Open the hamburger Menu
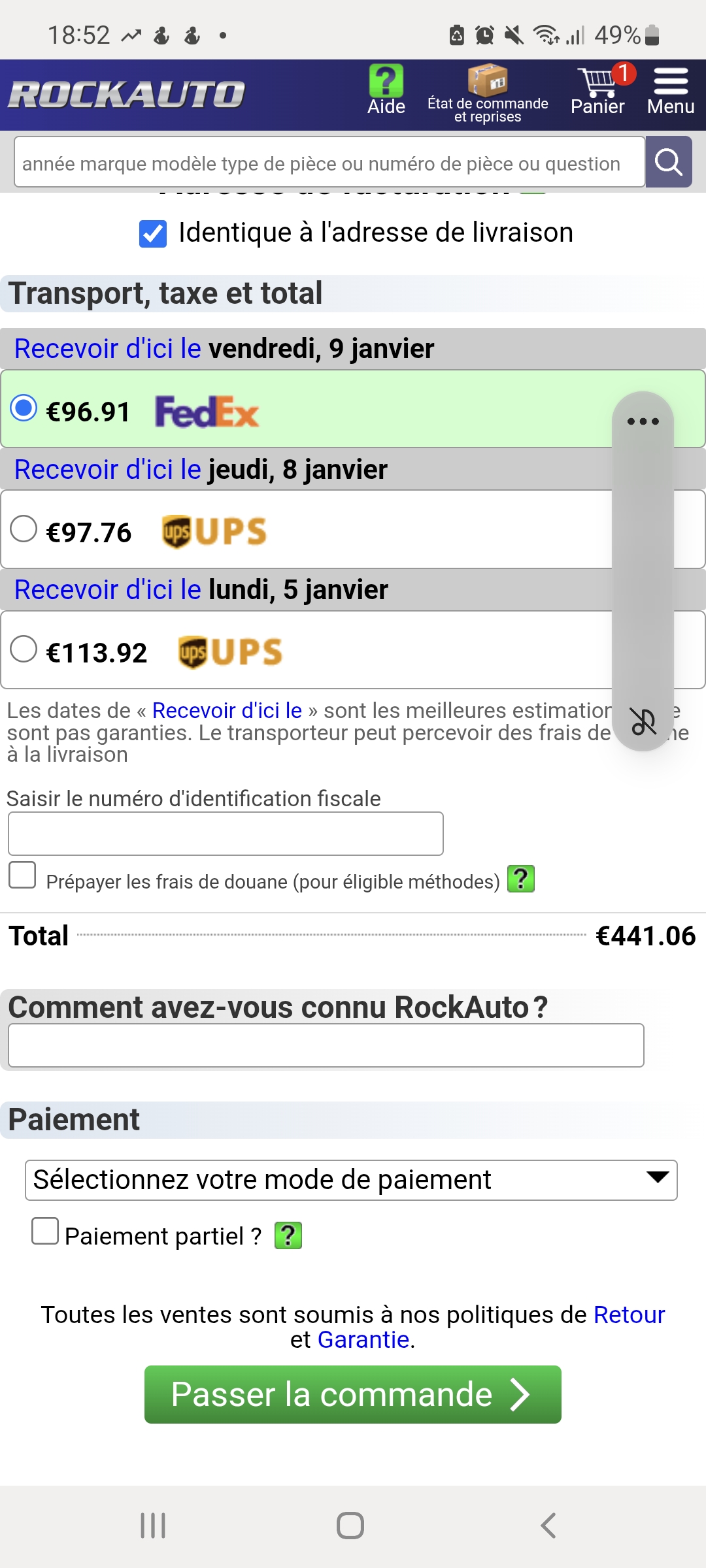 tap(671, 90)
